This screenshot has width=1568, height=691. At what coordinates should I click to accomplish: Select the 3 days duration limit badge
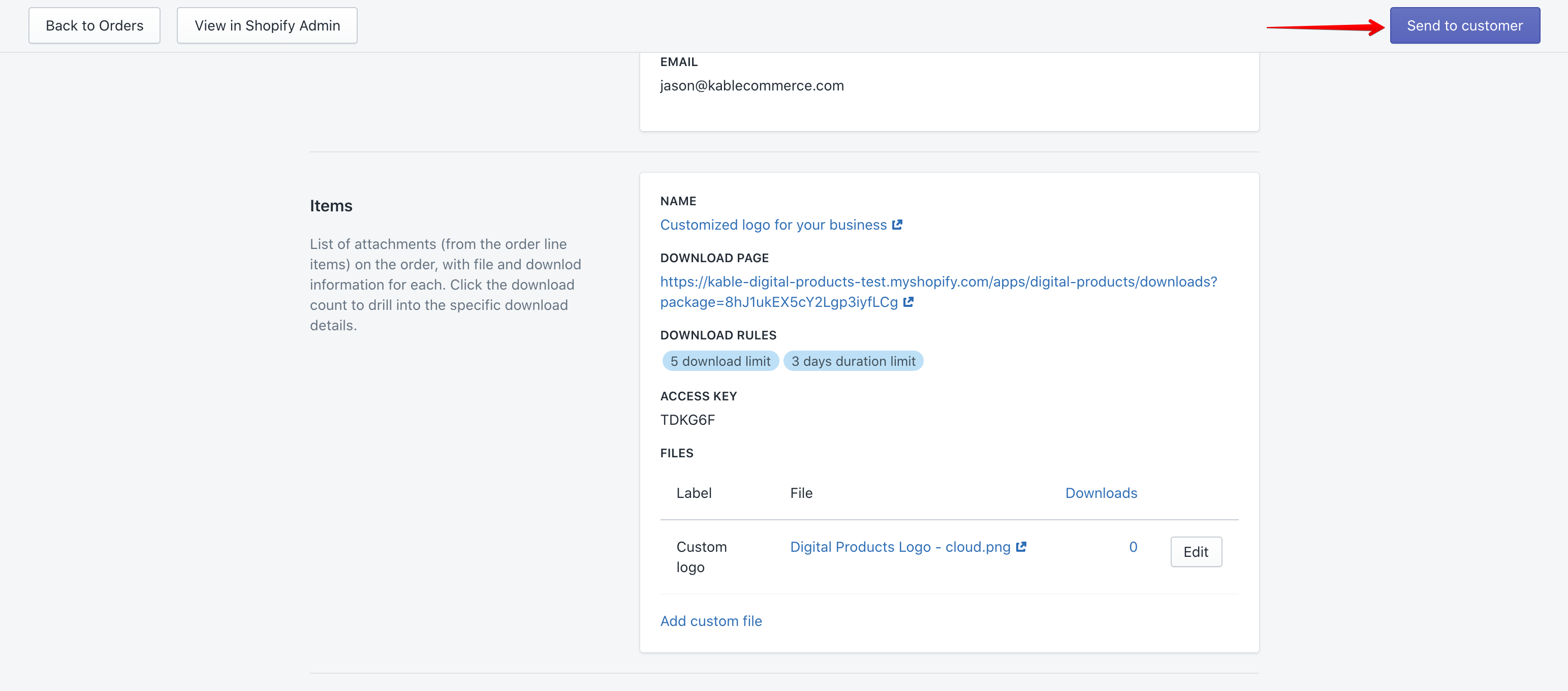pos(854,360)
